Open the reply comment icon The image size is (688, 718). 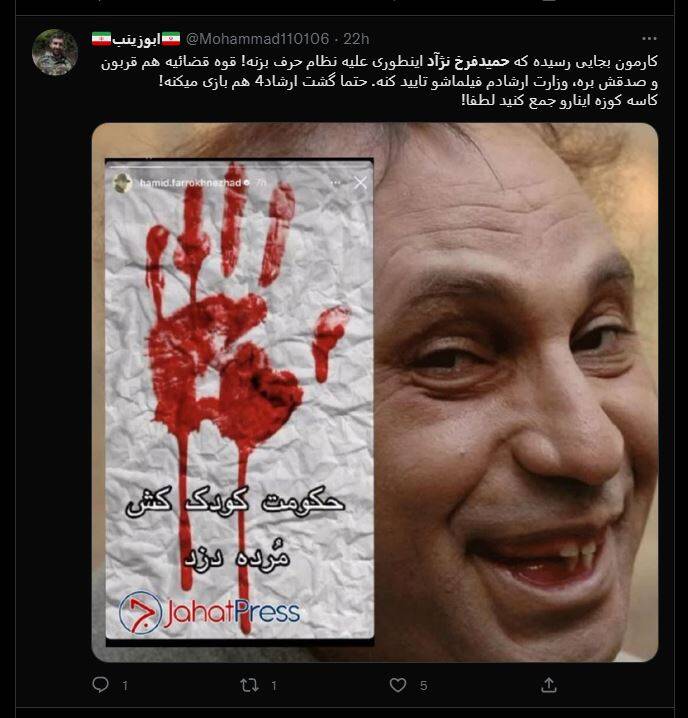100,685
